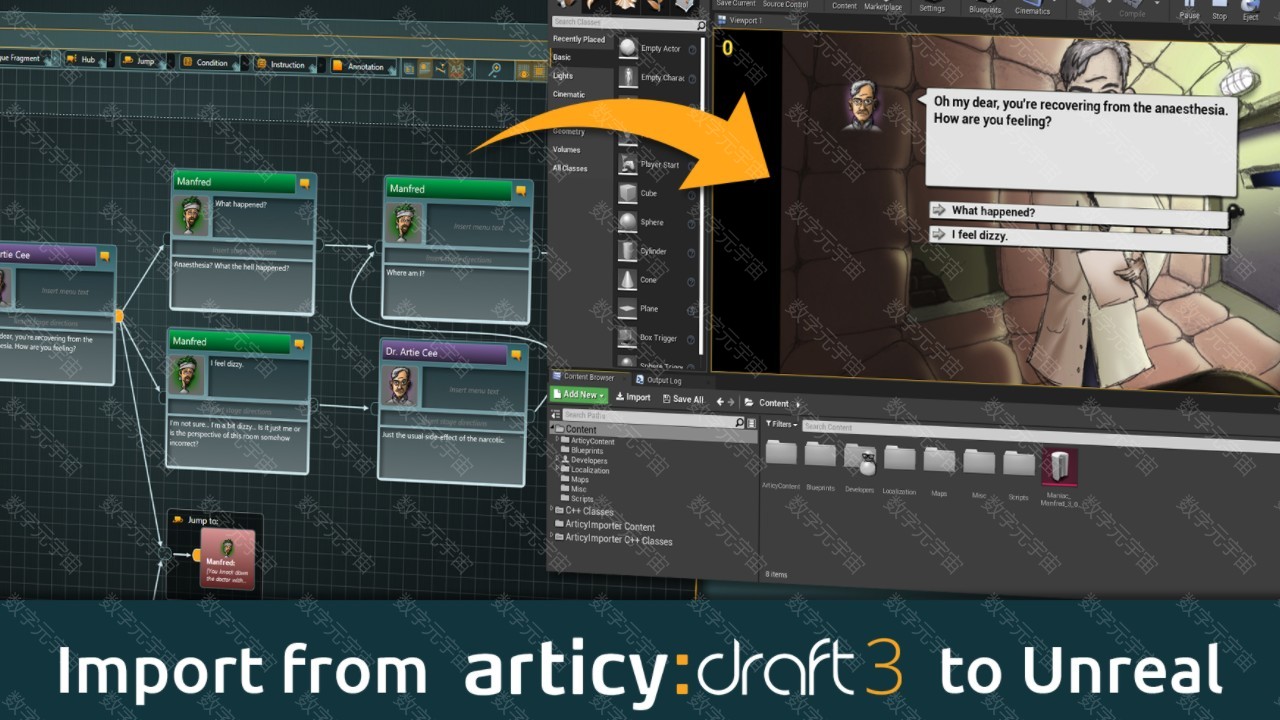Select Scripts in the folder tree
1280x720 pixels.
582,499
